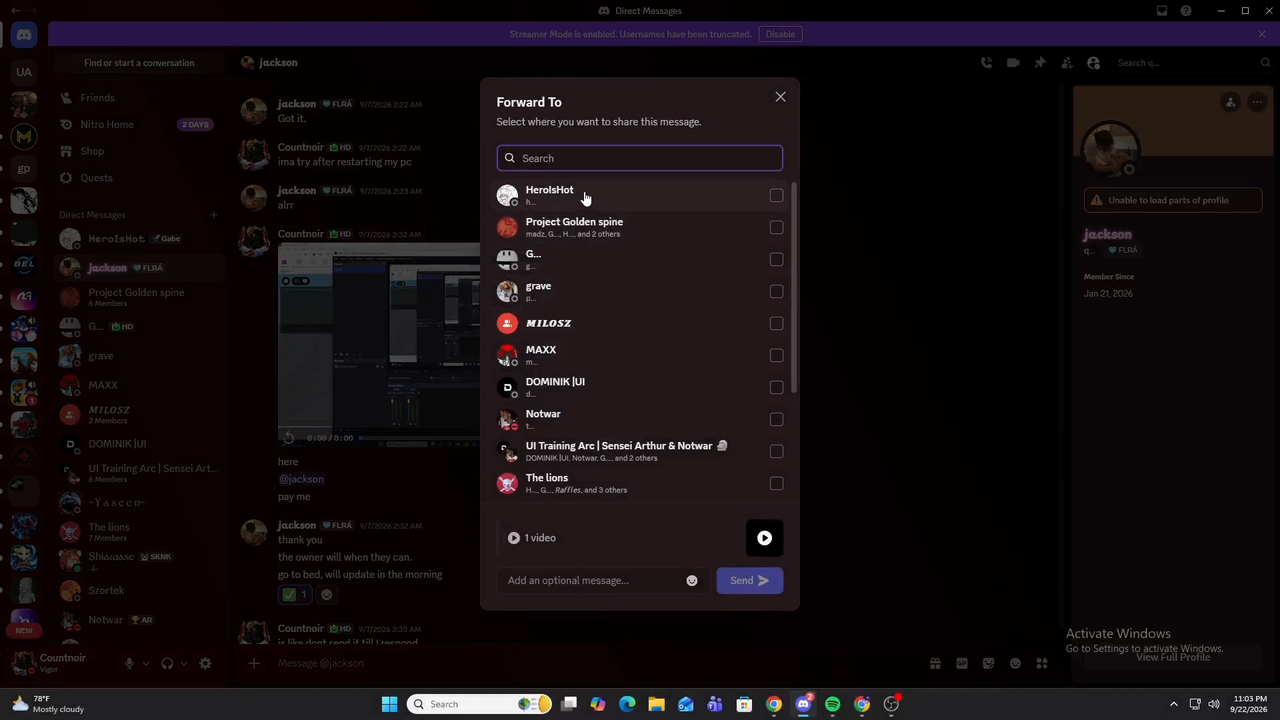Open audio output options arrow
This screenshot has width=1280, height=720.
coord(184,663)
